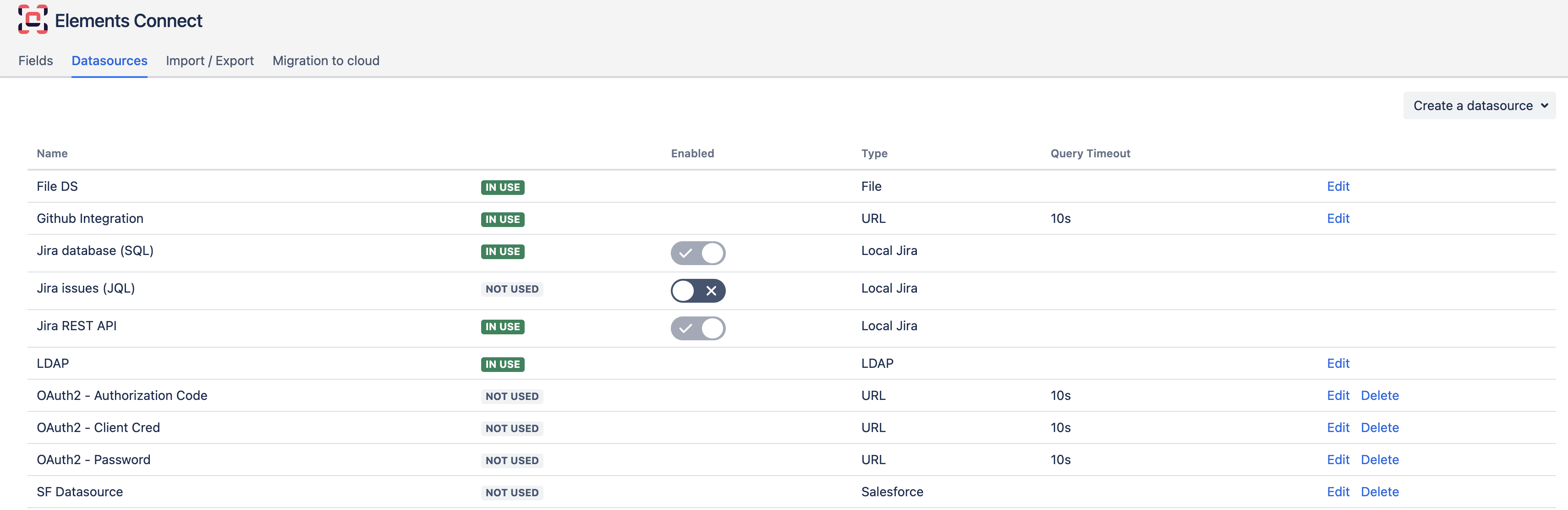This screenshot has width=1568, height=510.
Task: Click OAuth2 - Authorization Code name
Action: point(122,396)
